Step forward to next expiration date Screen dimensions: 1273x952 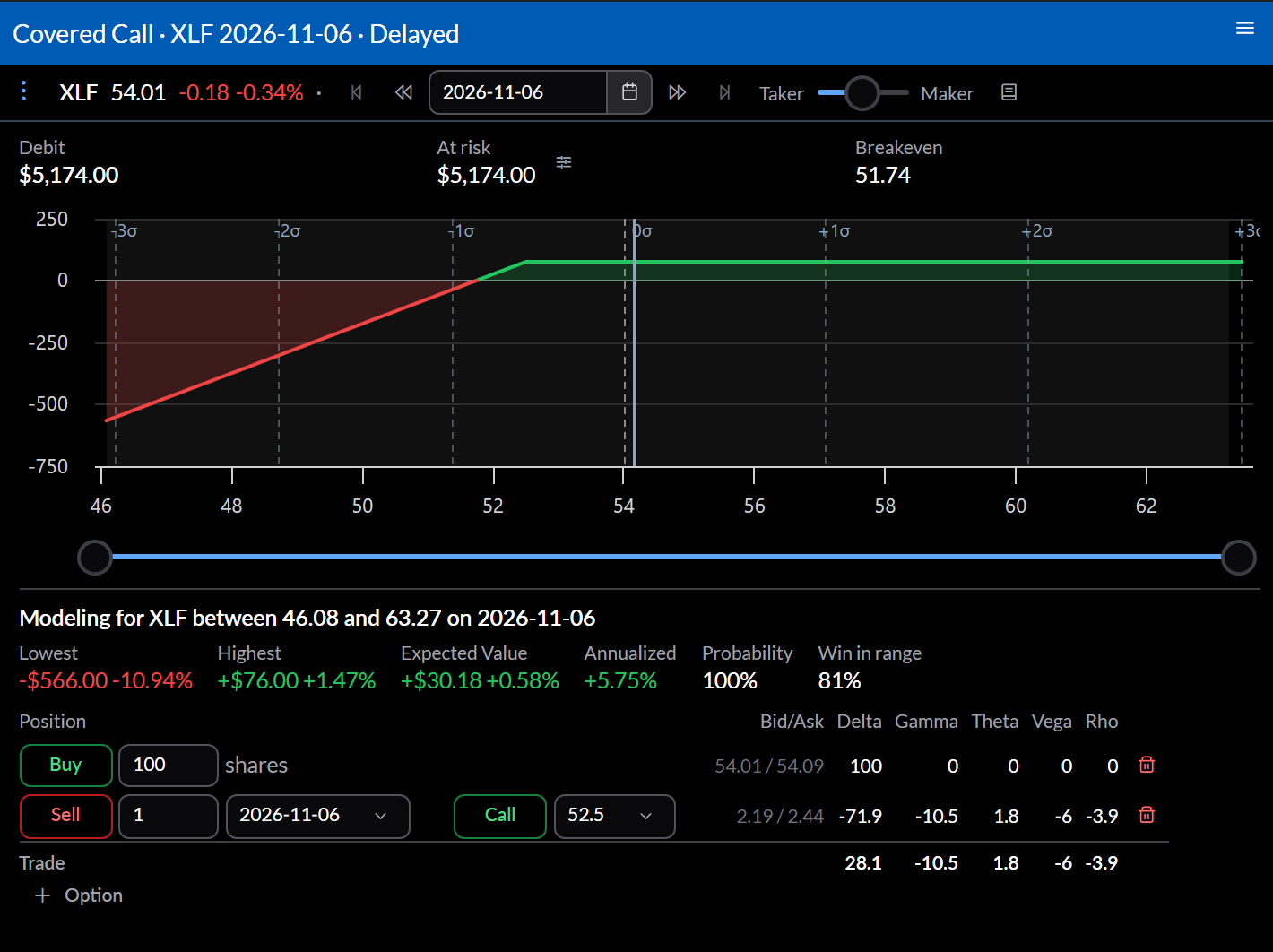pyautogui.click(x=678, y=92)
